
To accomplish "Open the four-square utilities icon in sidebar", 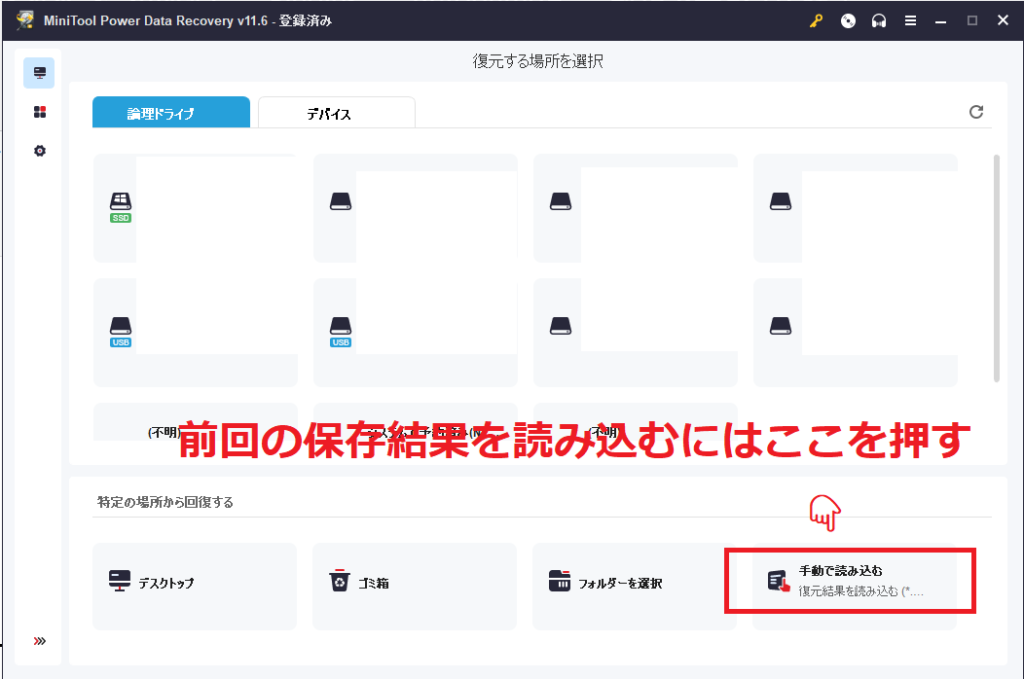I will 40,112.
